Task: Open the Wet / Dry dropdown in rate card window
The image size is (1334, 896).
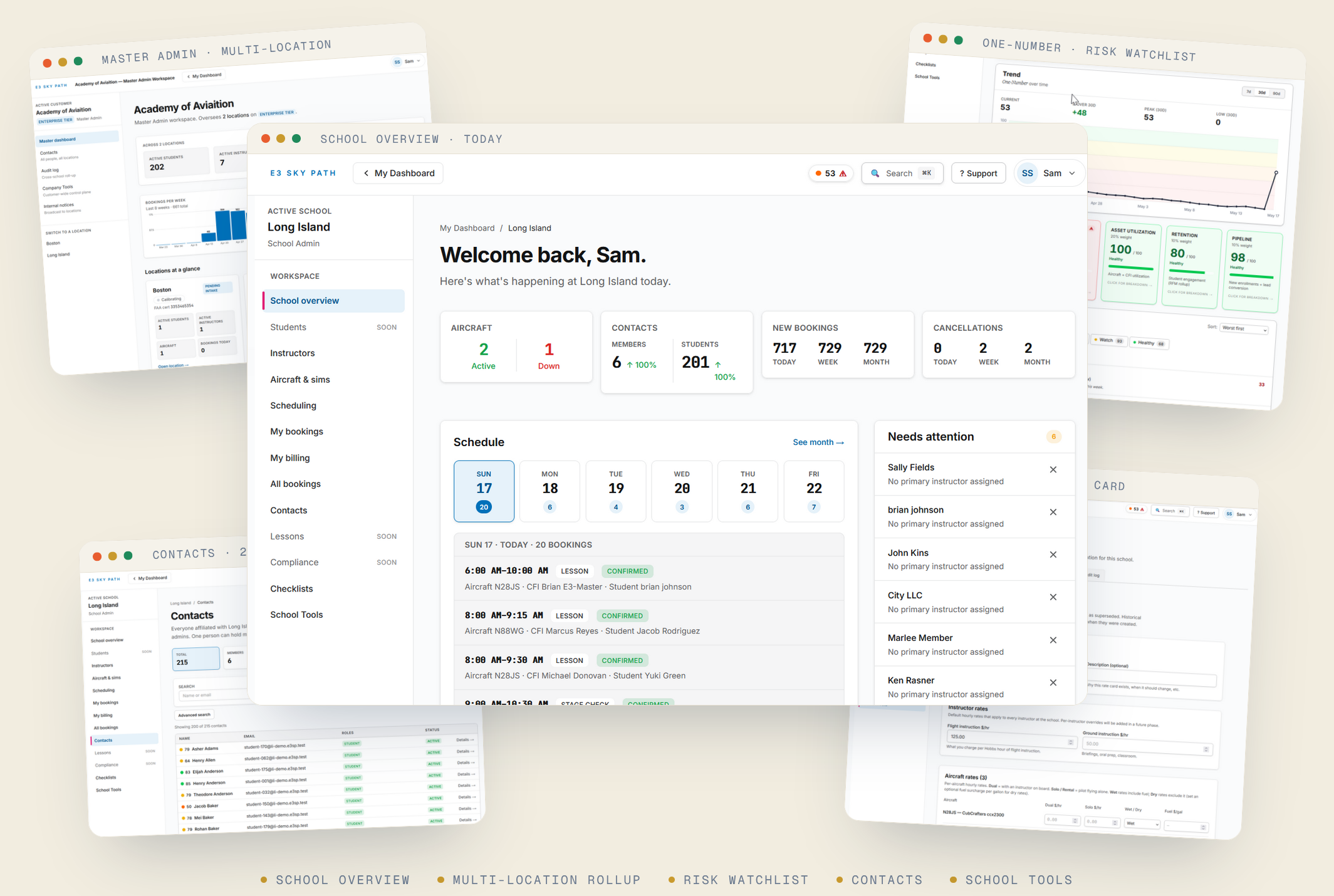Action: click(x=1142, y=823)
